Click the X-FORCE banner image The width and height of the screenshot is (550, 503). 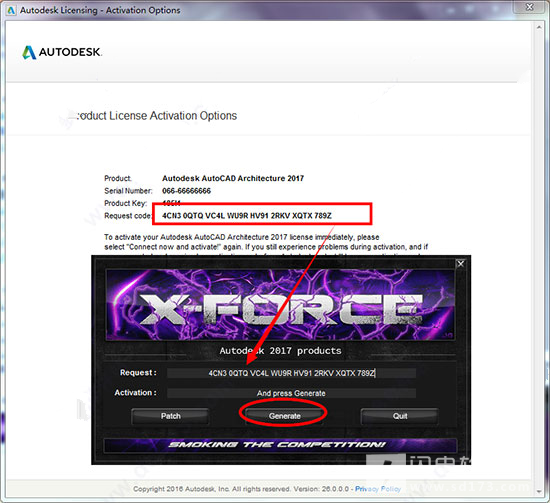[280, 304]
